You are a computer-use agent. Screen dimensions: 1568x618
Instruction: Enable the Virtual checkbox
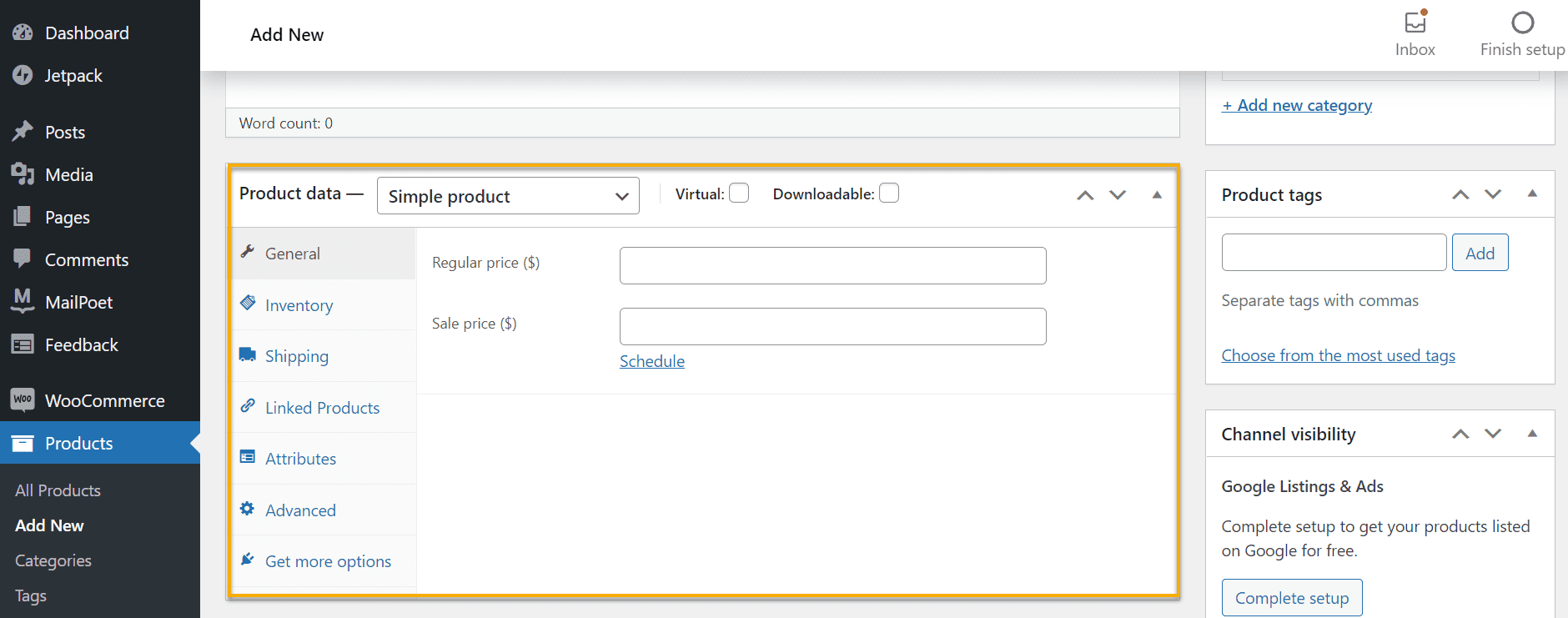739,193
